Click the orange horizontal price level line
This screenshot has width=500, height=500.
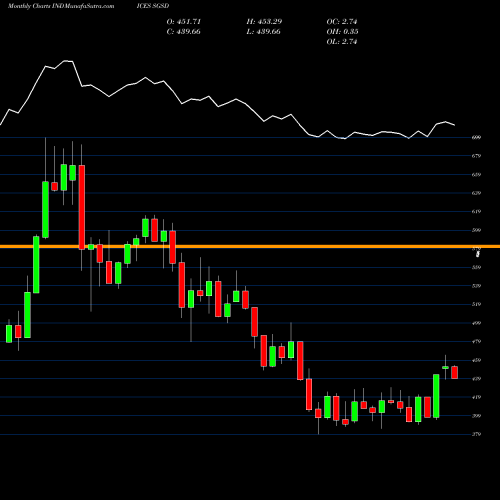pyautogui.click(x=250, y=247)
